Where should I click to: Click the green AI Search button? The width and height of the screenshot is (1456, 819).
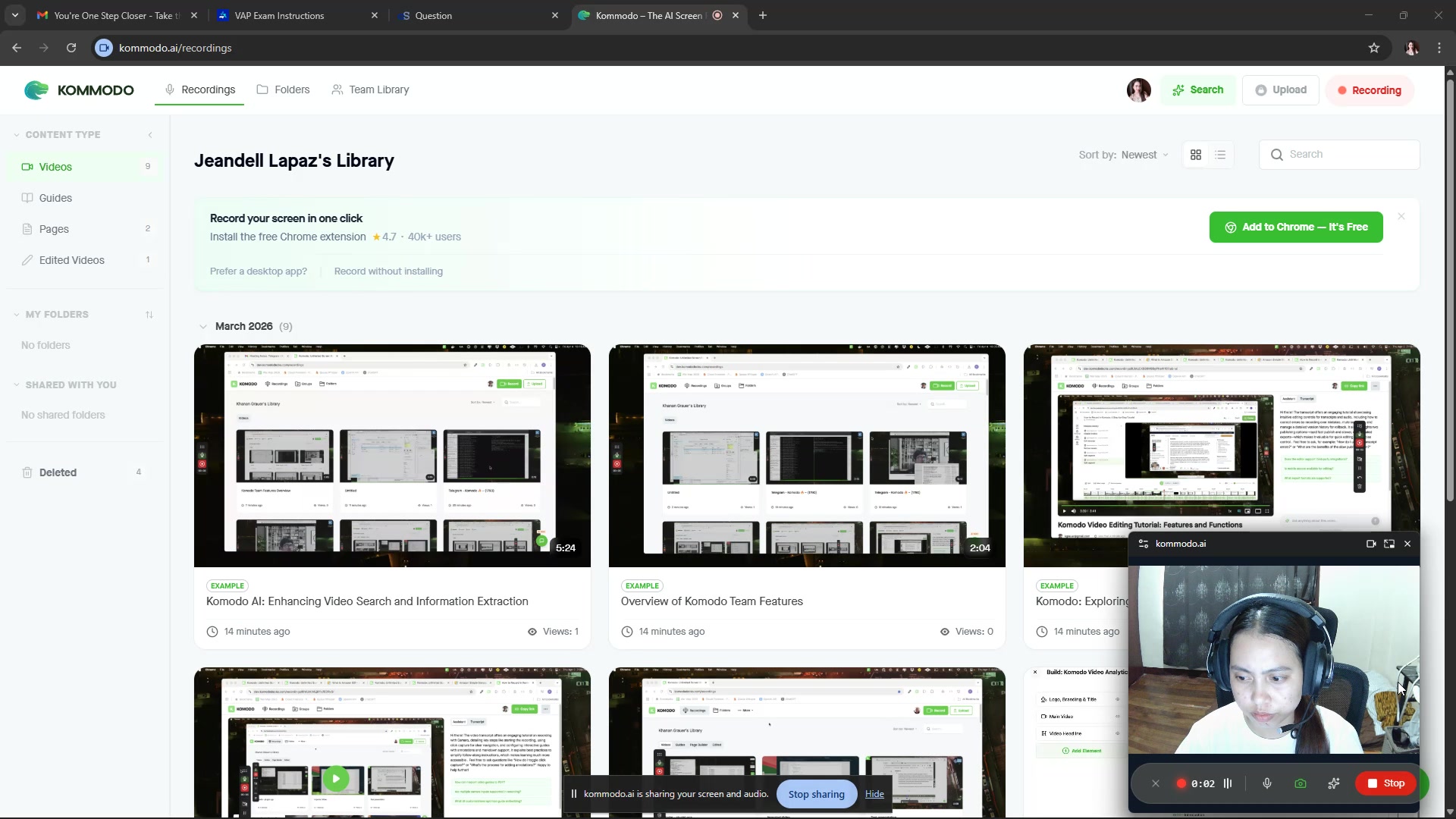tap(1197, 90)
